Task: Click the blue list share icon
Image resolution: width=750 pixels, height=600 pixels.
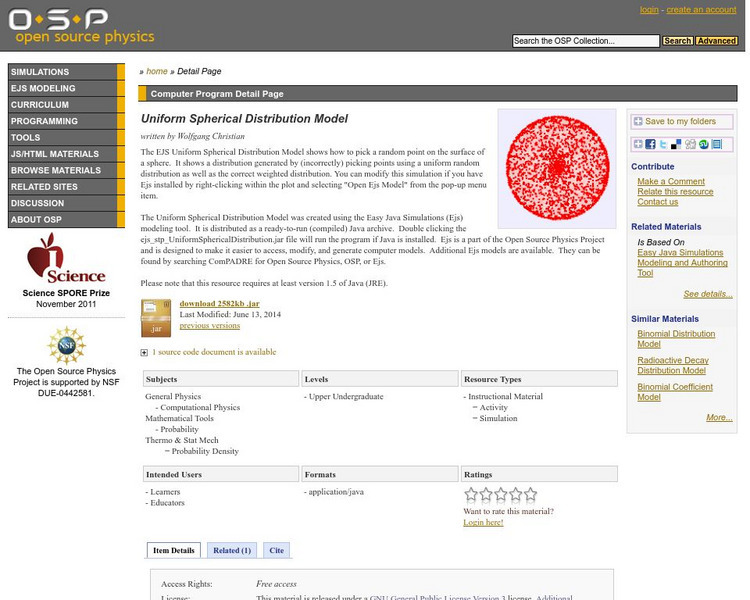Action: click(x=717, y=144)
